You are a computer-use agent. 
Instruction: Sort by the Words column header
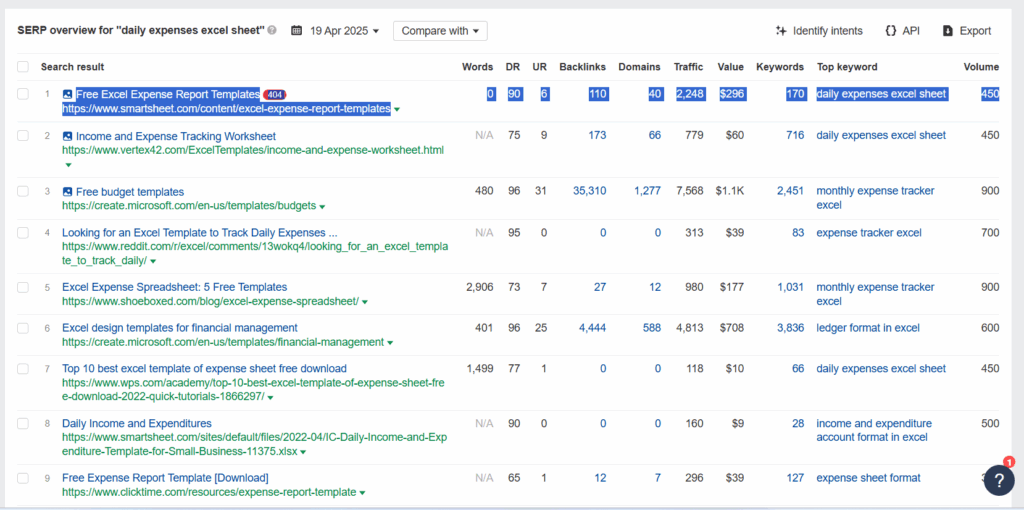point(477,67)
